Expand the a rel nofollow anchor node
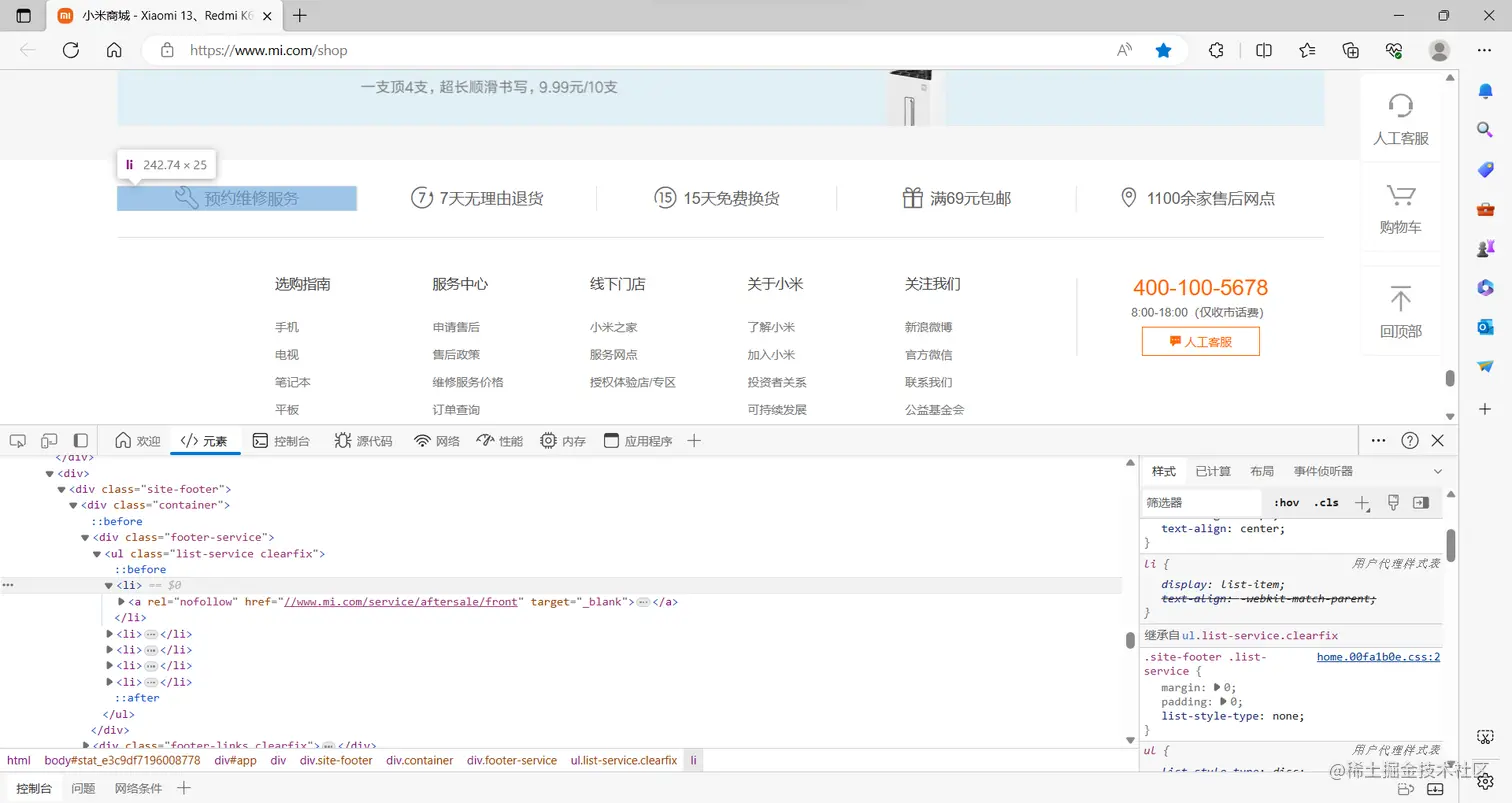 tap(122, 602)
